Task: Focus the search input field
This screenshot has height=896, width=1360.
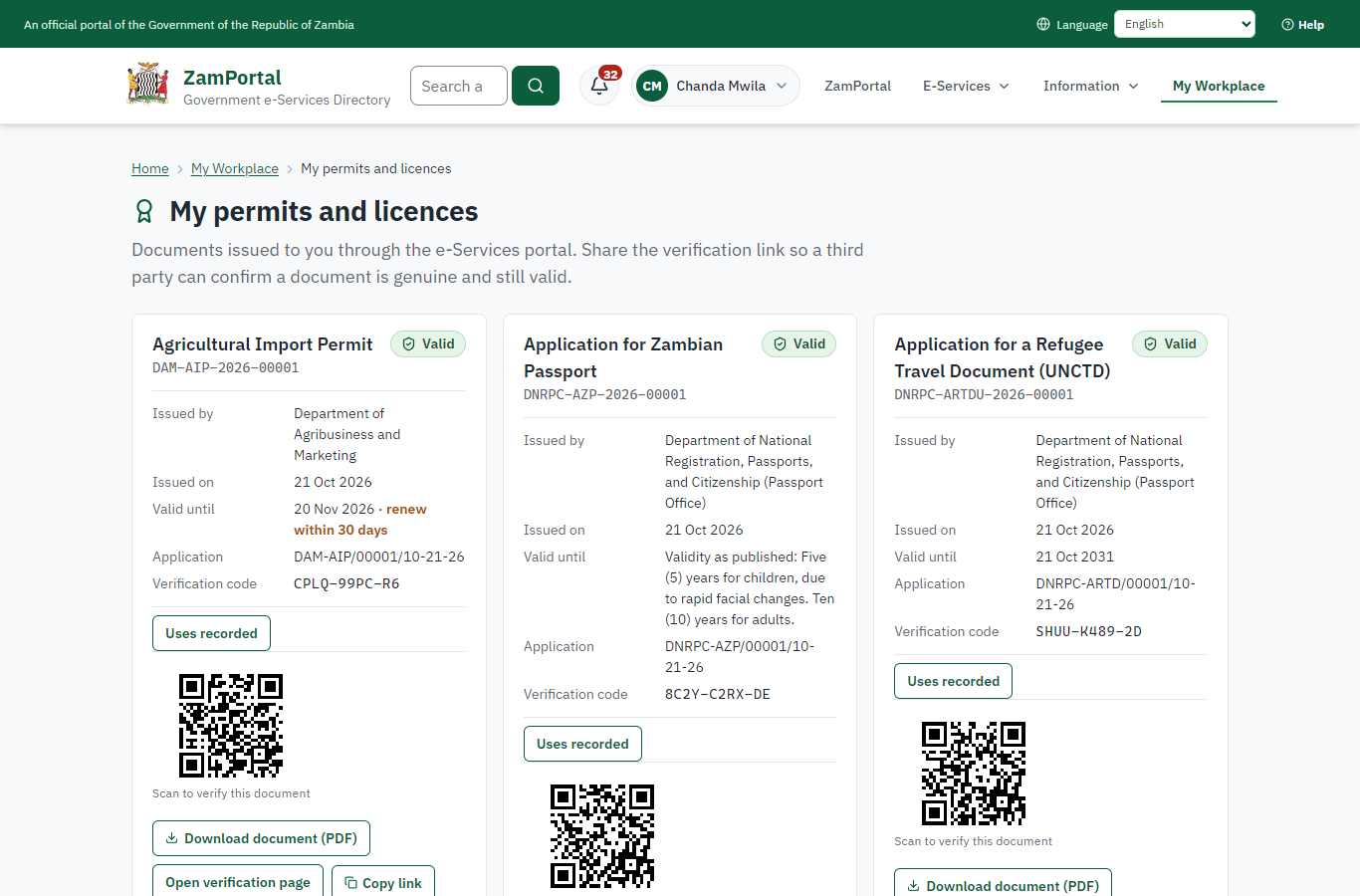Action: pos(459,86)
